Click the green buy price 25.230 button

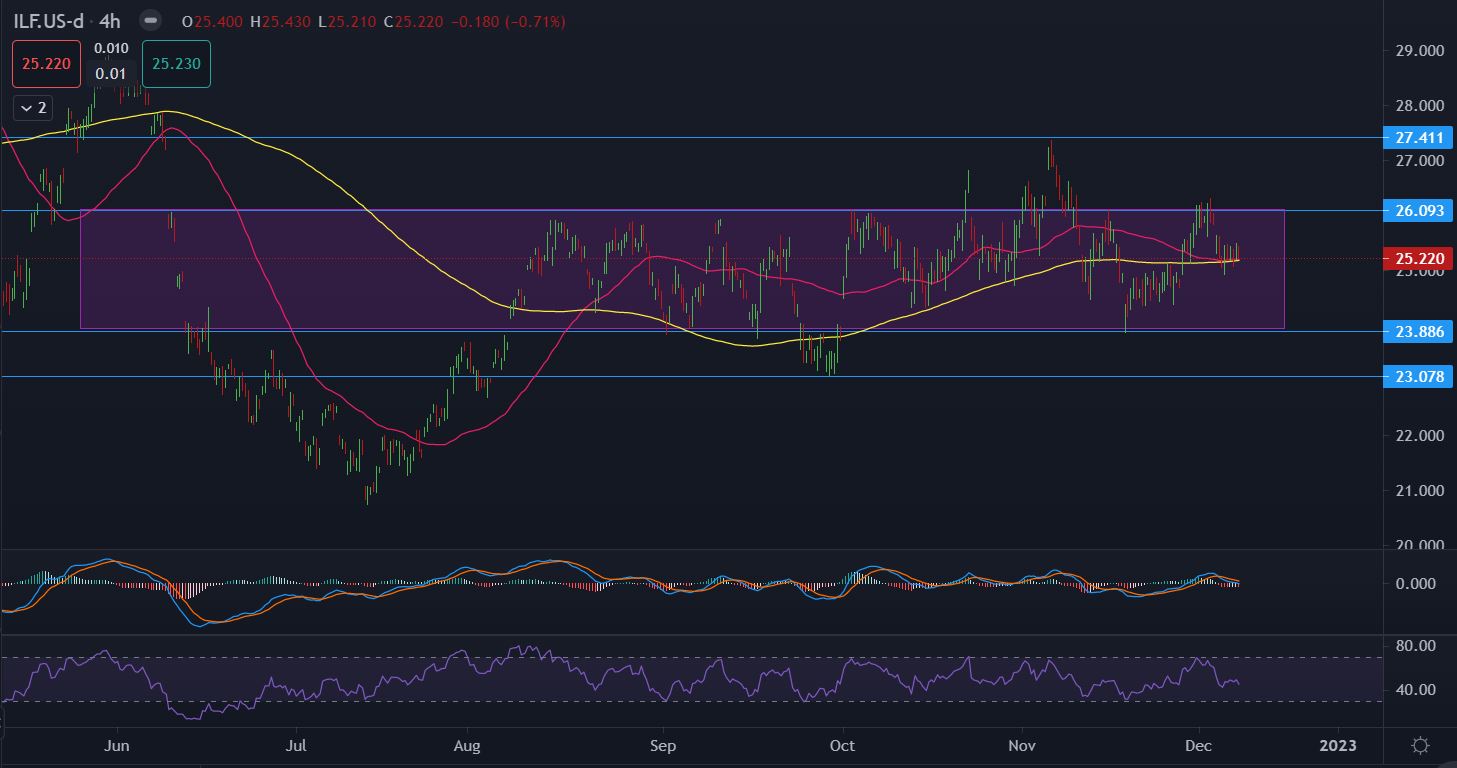click(176, 63)
